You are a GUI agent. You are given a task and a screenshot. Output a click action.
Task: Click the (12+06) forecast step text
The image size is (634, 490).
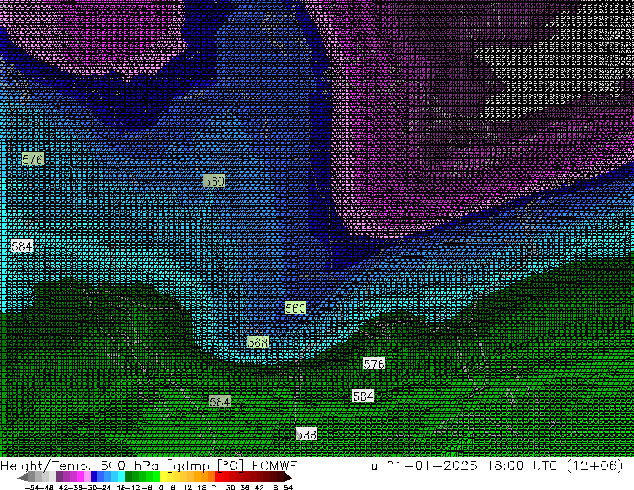(x=595, y=466)
